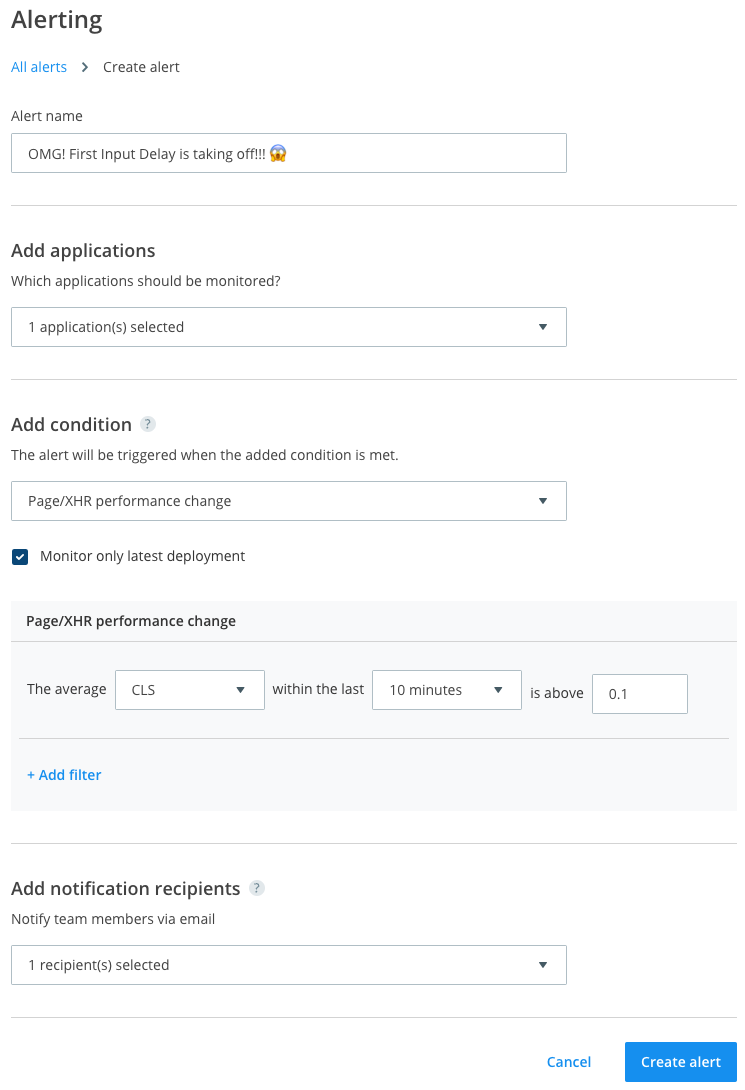Click Cancel to discard the alert
745x1090 pixels.
point(568,1062)
